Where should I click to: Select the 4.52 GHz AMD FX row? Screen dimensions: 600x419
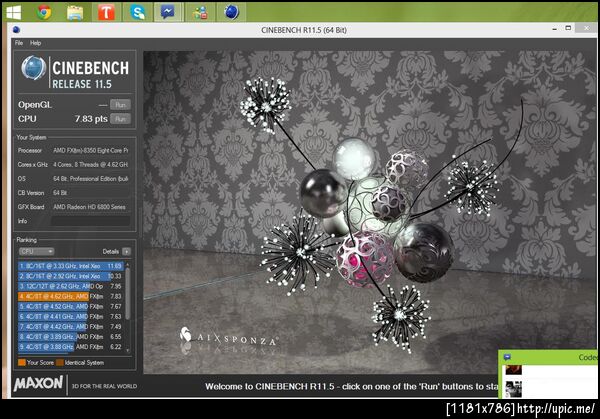70,307
